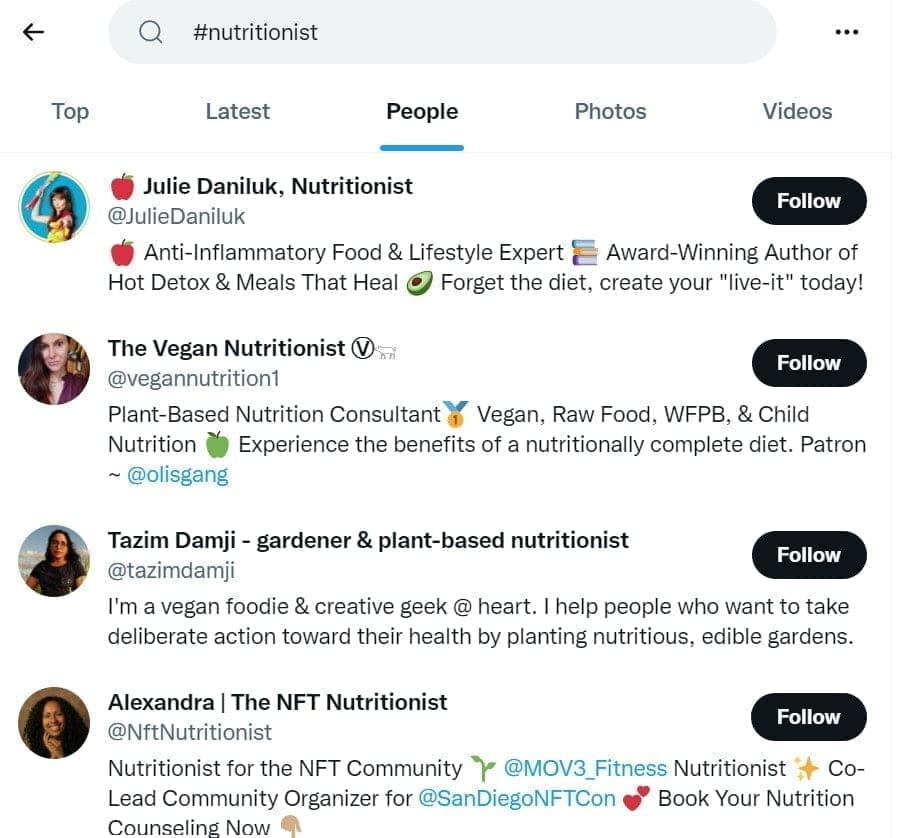Switch to the Videos tab

(x=797, y=111)
